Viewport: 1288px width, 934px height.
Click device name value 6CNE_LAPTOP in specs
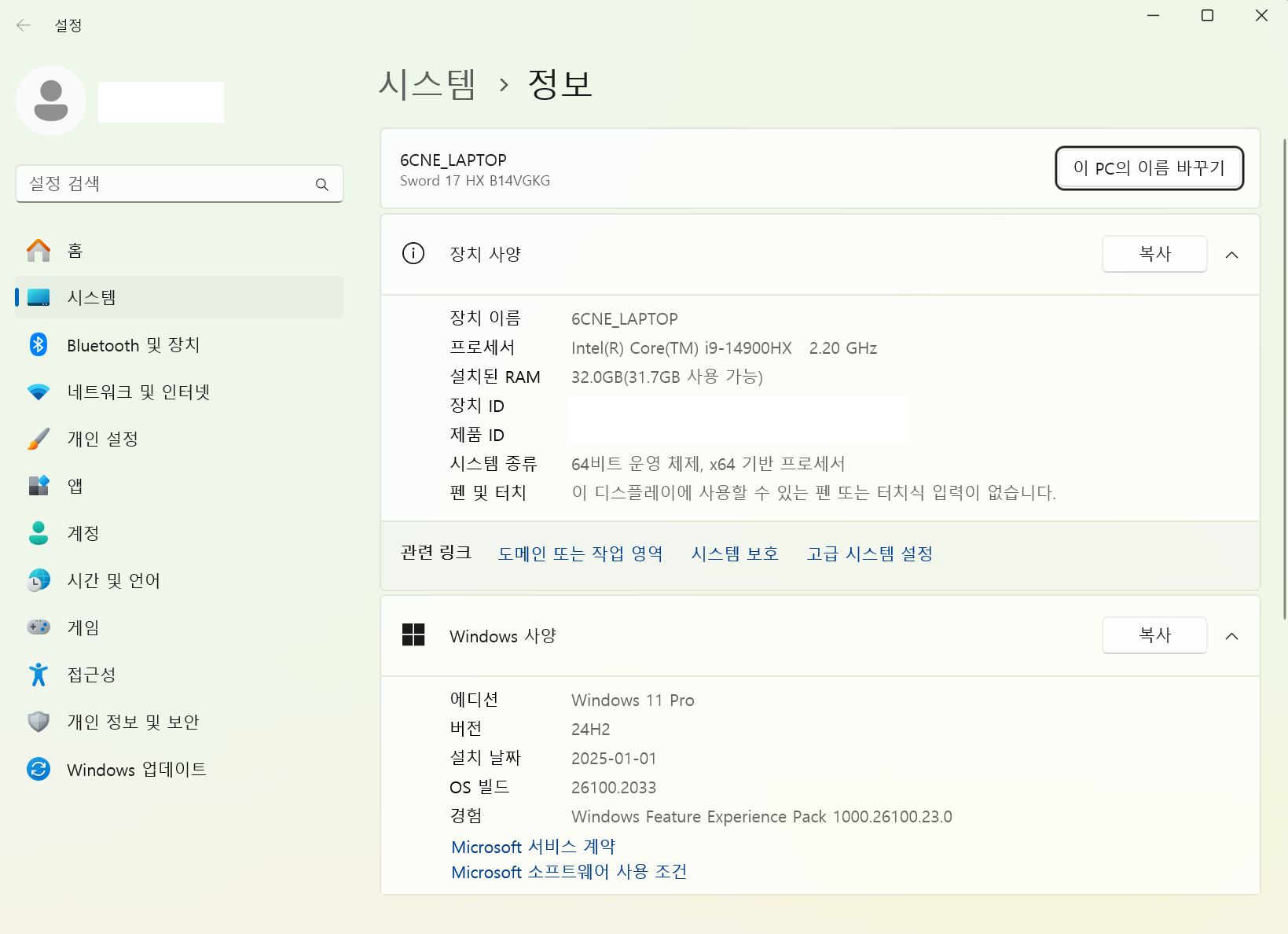(624, 319)
